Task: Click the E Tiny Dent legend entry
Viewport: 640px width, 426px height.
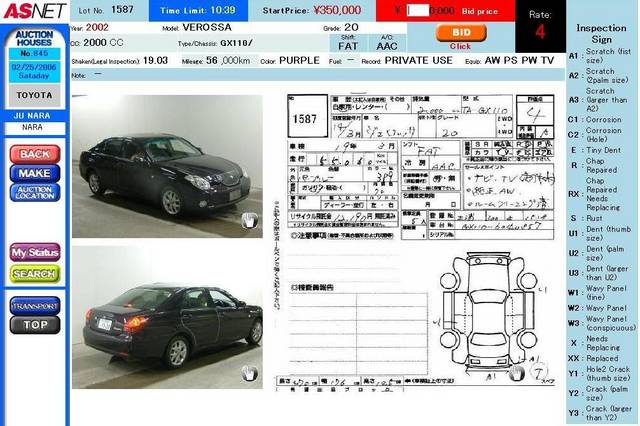Action: [x=596, y=150]
